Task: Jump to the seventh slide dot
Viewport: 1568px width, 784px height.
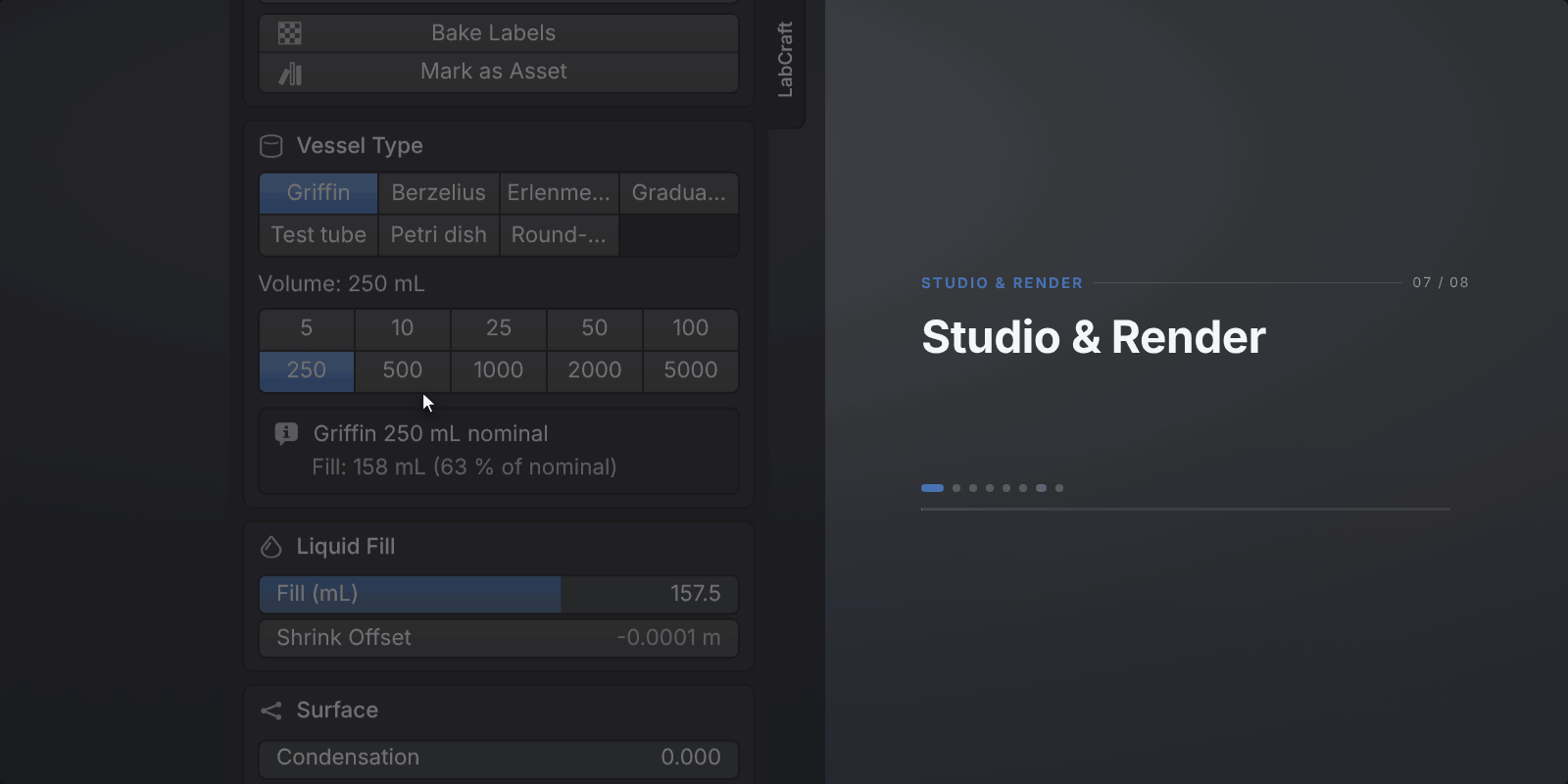Action: click(1041, 488)
